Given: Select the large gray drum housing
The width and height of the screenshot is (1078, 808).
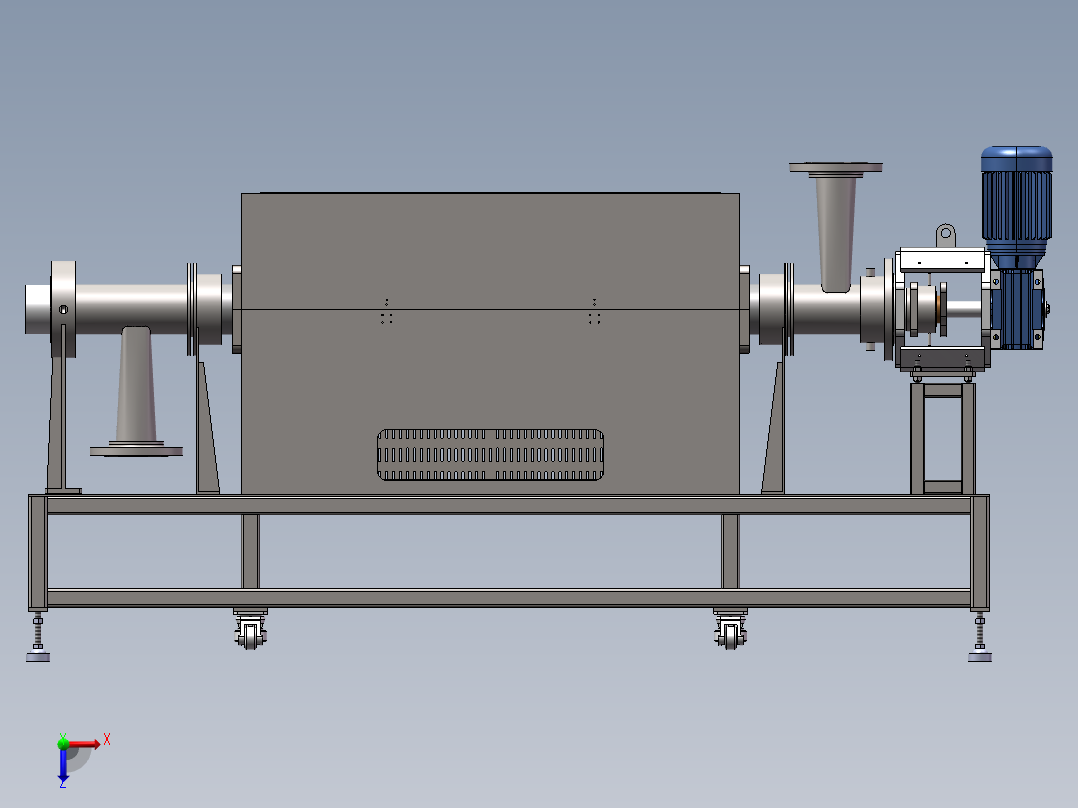Looking at the screenshot, I should (490, 343).
